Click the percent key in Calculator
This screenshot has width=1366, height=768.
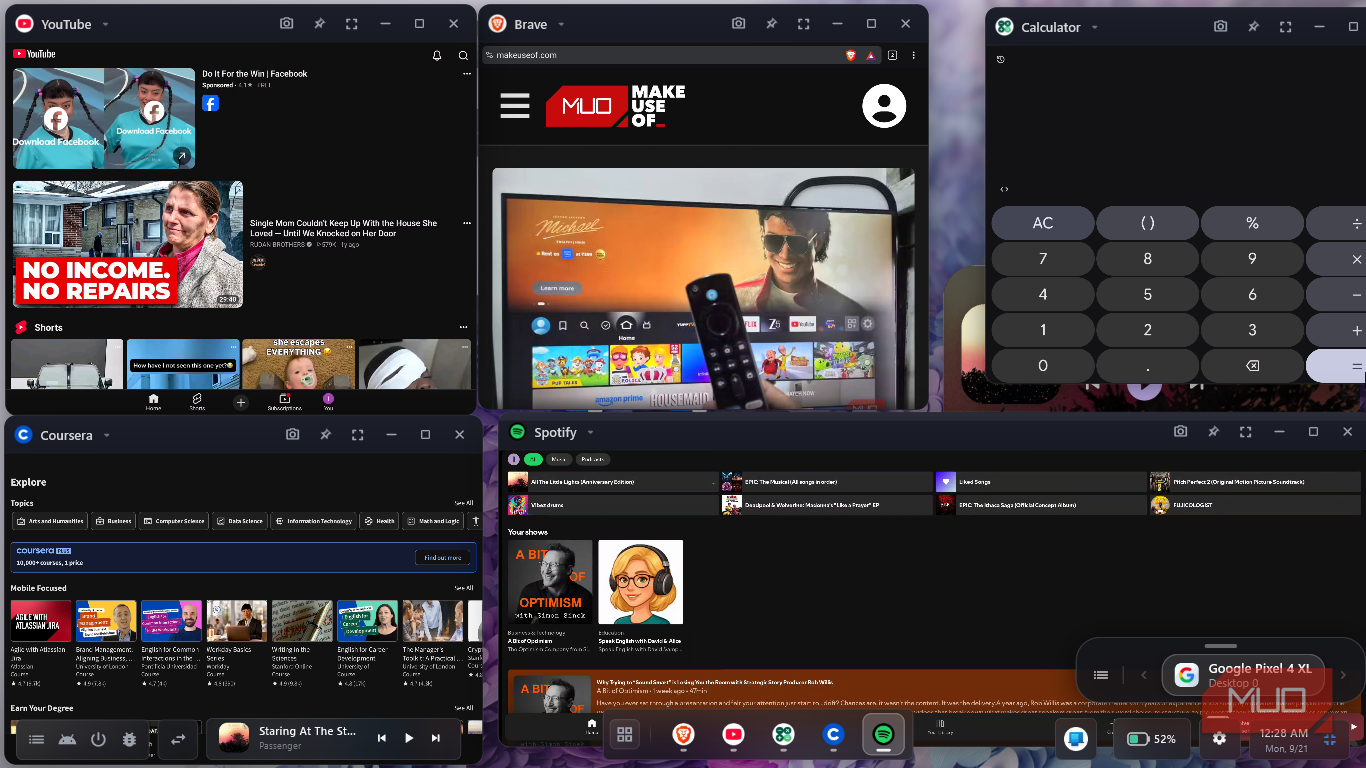1252,223
